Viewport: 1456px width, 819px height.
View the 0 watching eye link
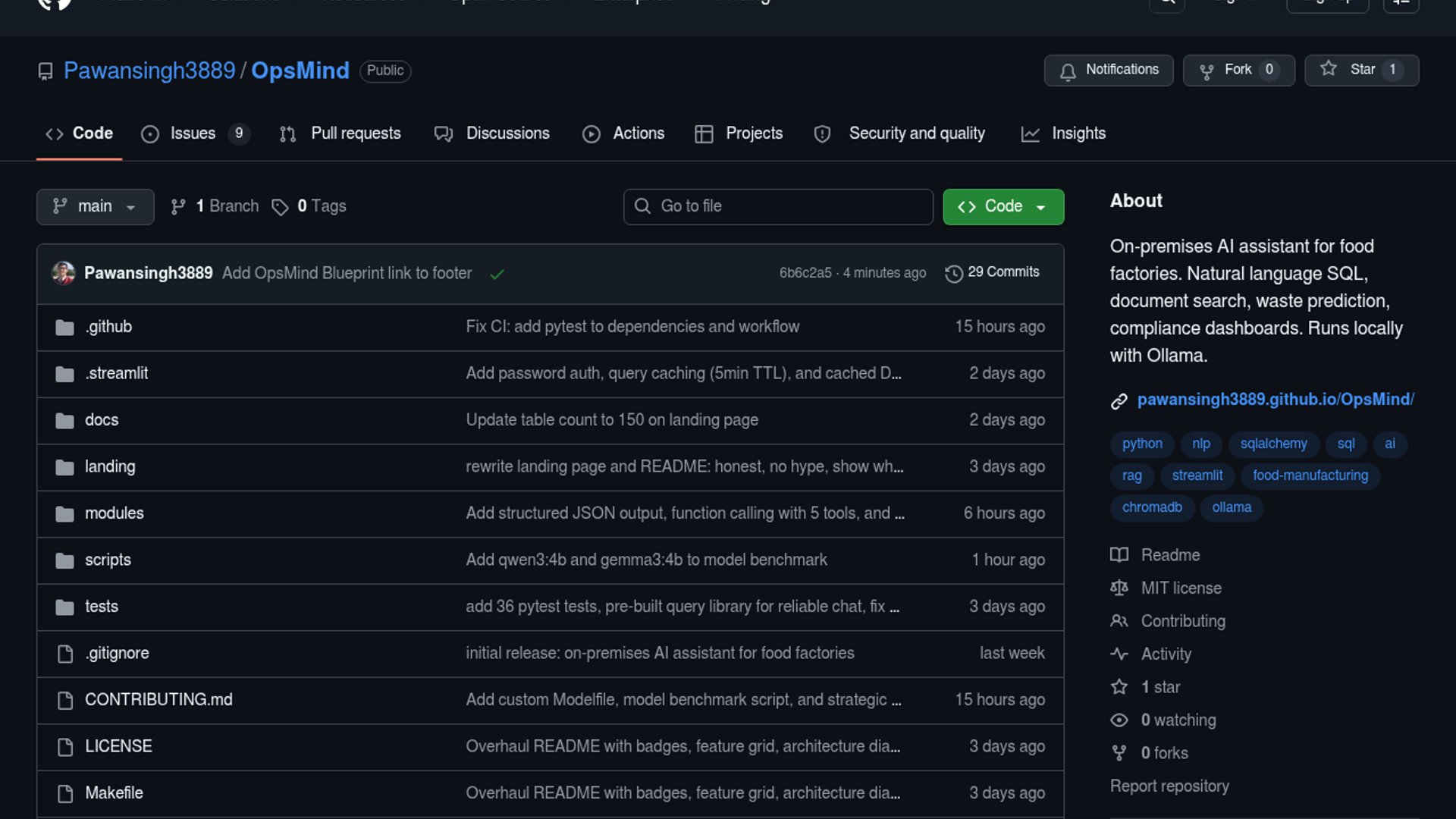coord(1178,720)
